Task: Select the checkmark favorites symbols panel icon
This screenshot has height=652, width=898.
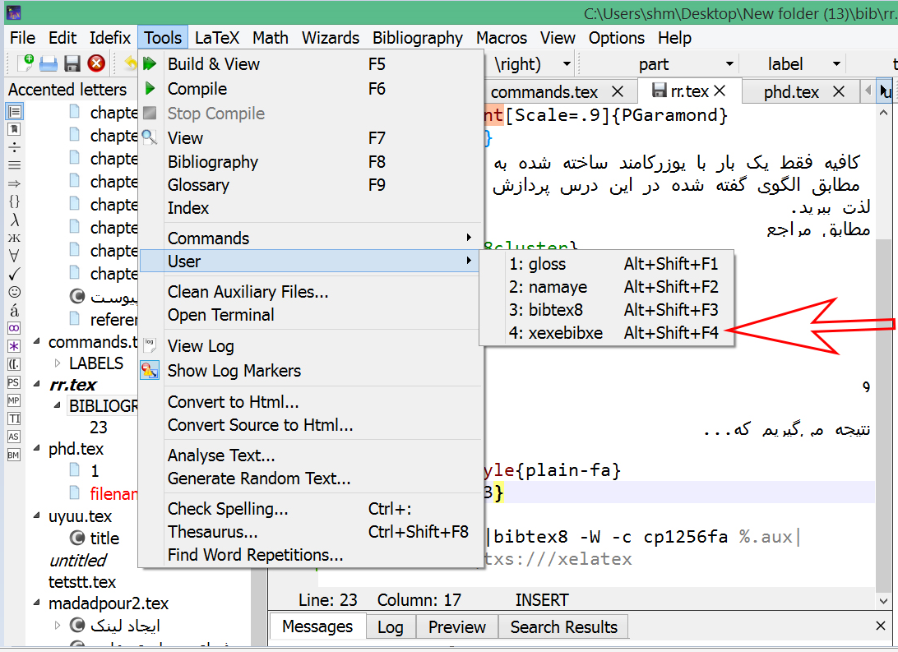Action: click(14, 273)
